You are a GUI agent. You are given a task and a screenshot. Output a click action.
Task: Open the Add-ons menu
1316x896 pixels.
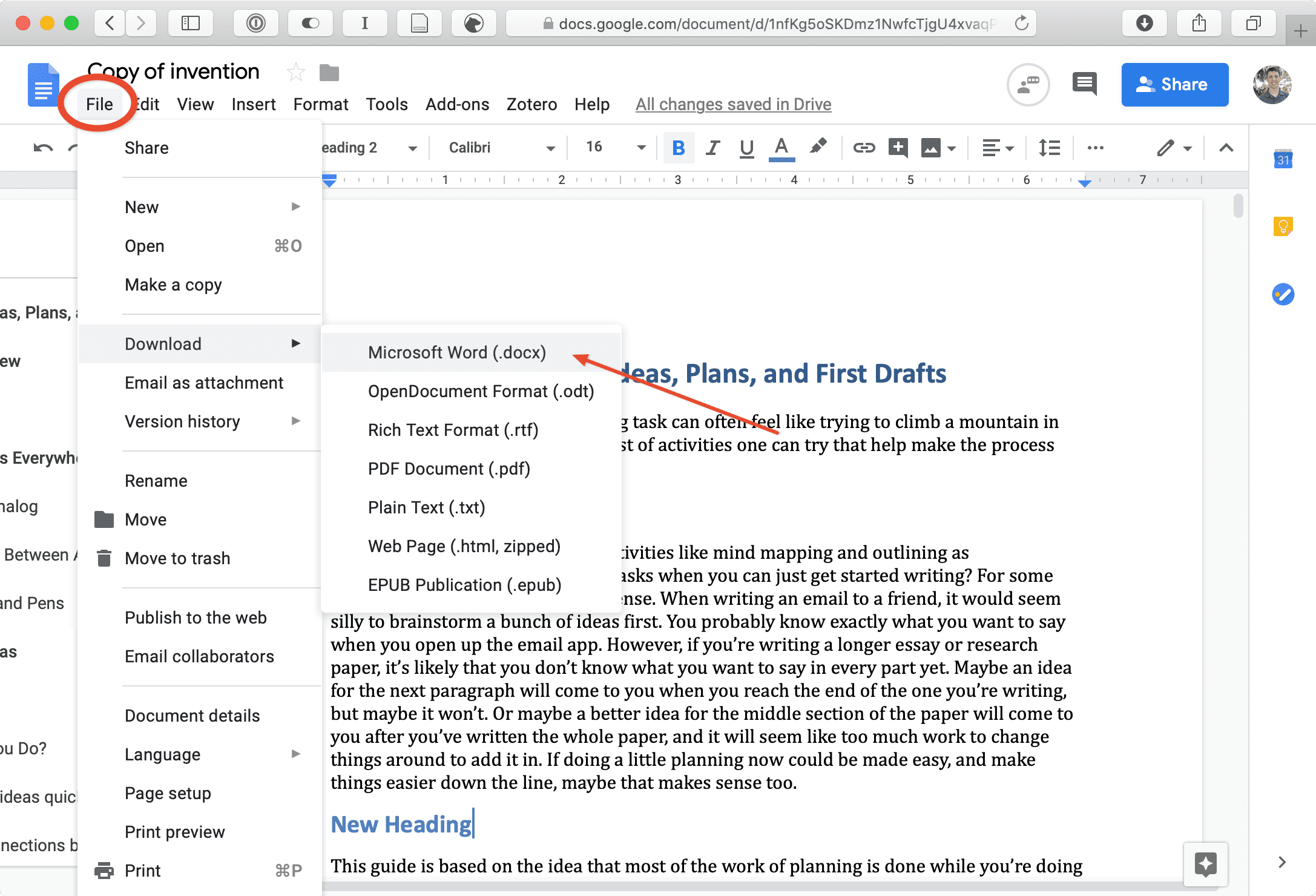[x=457, y=104]
